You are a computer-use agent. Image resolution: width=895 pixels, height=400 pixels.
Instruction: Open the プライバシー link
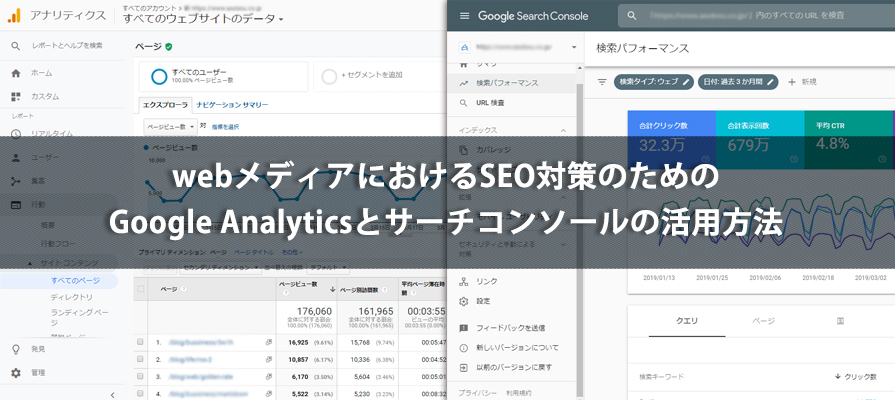[477, 393]
